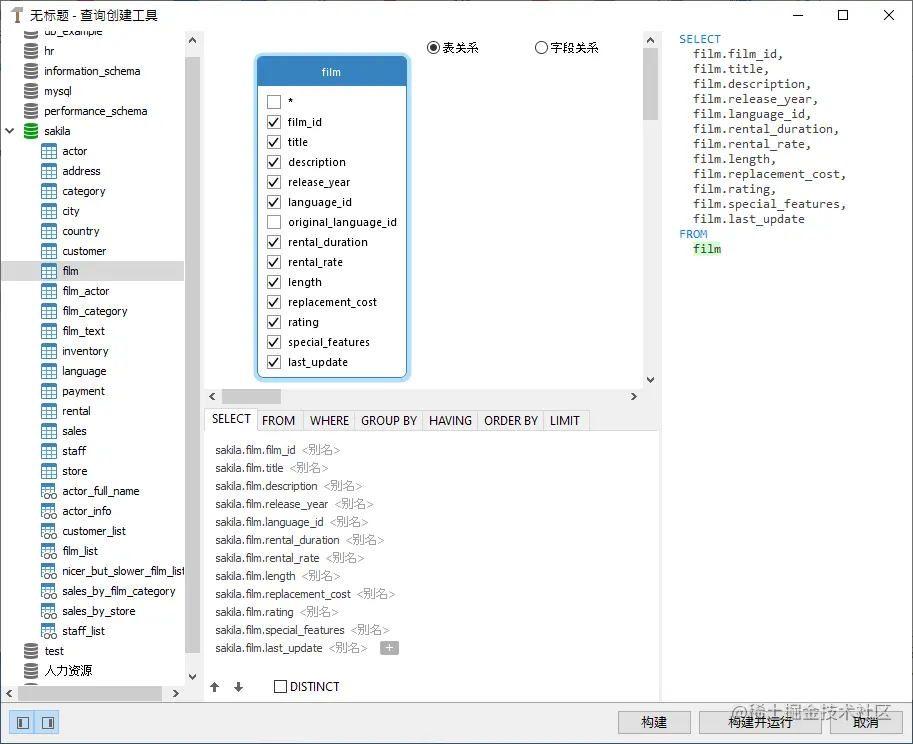The height and width of the screenshot is (744, 913).
Task: Click the actor_info view icon
Action: 49,511
